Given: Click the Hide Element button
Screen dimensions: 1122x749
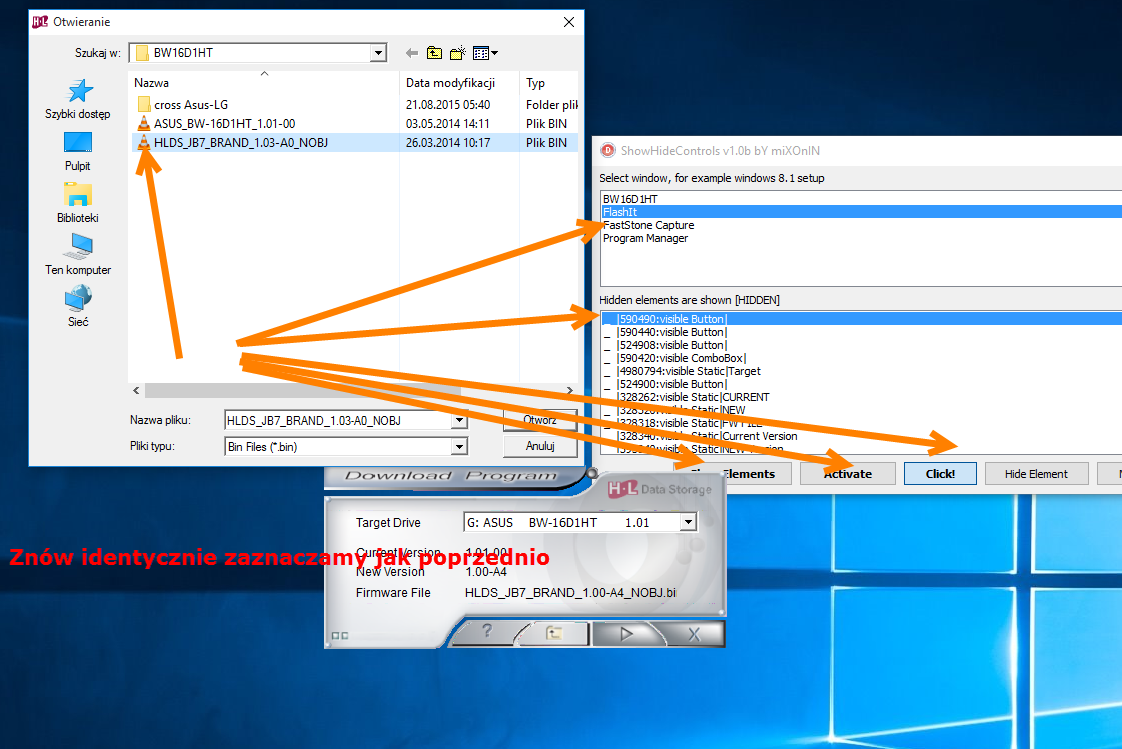Looking at the screenshot, I should tap(1036, 474).
